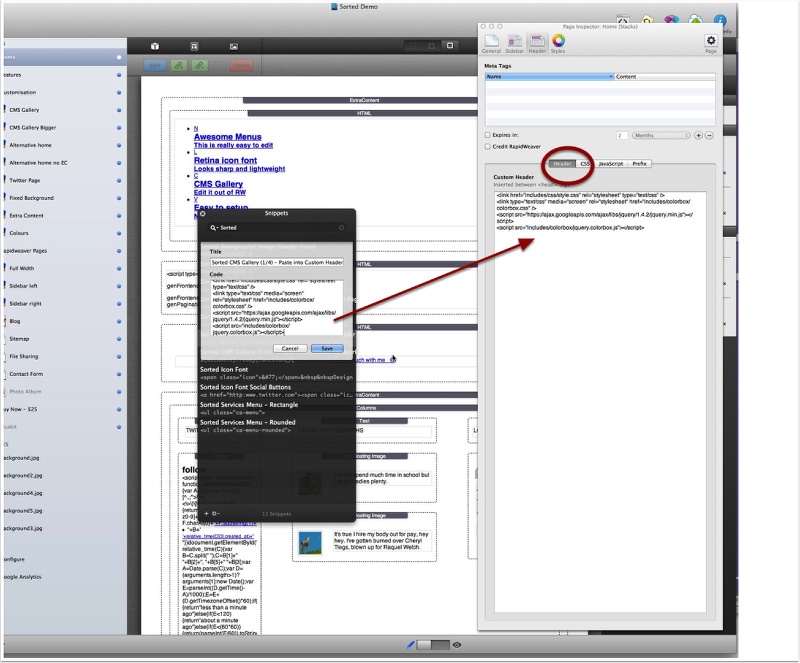Click the blue Edit button in Stacks
Image resolution: width=800 pixels, height=663 pixels.
[155, 66]
